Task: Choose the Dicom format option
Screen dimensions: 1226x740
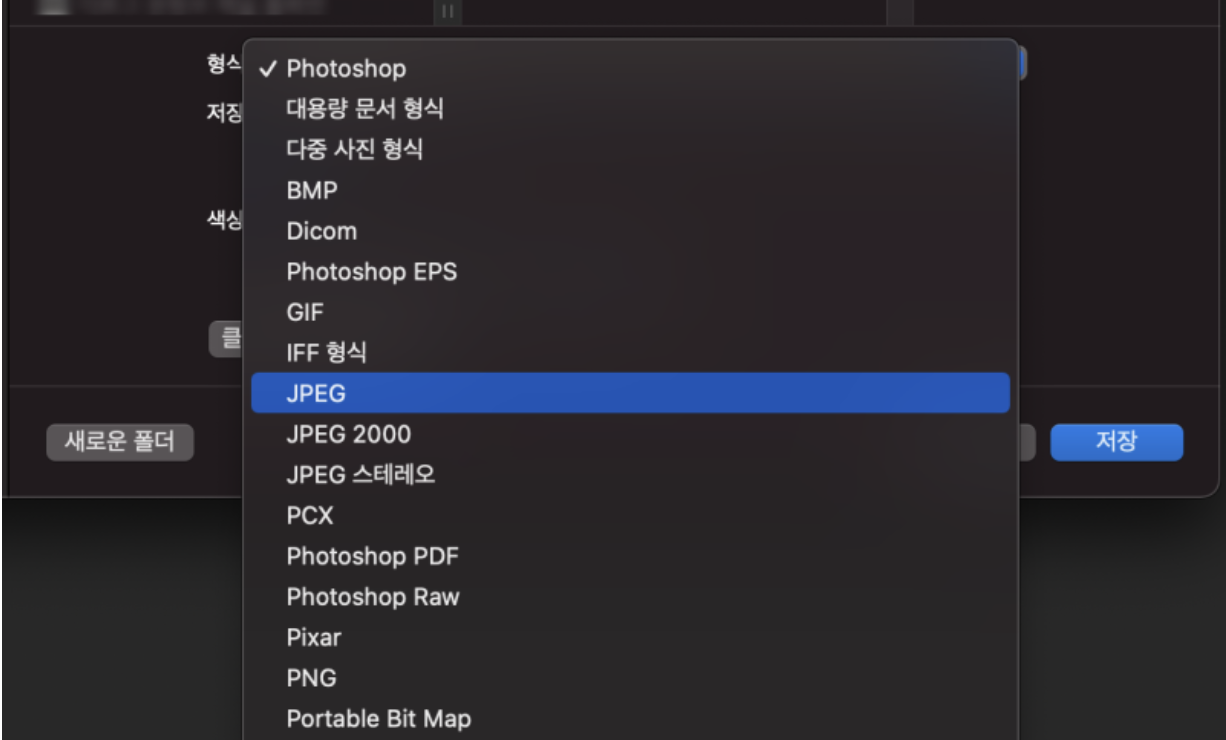Action: (x=321, y=231)
